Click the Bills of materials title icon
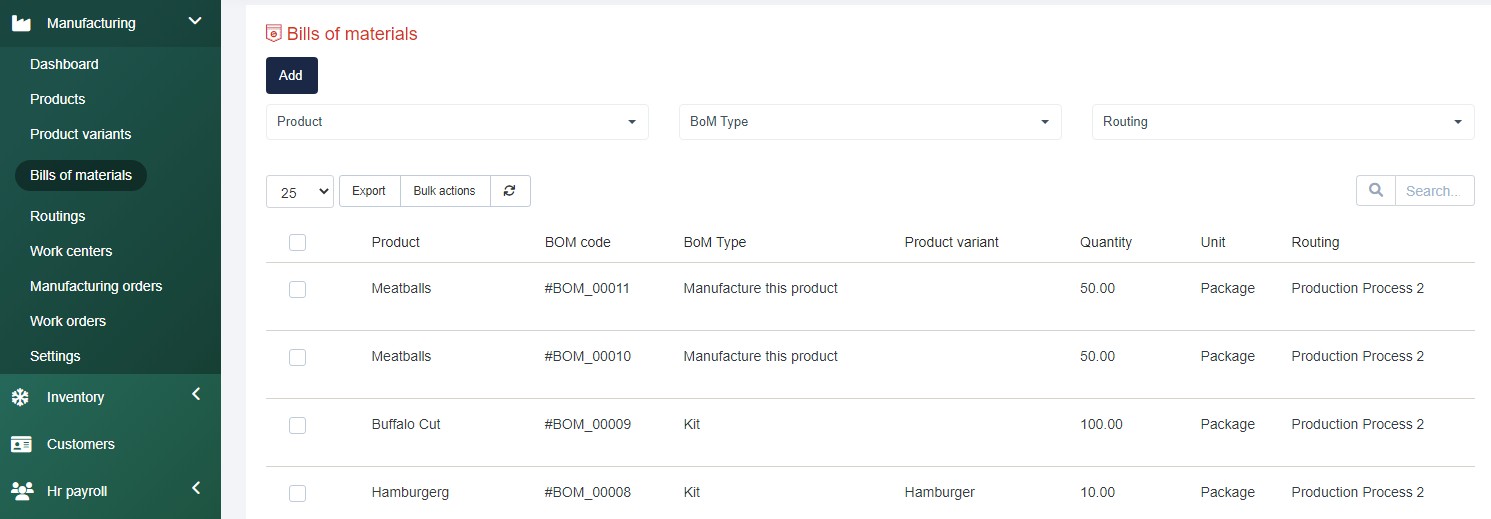This screenshot has width=1491, height=519. click(x=273, y=34)
